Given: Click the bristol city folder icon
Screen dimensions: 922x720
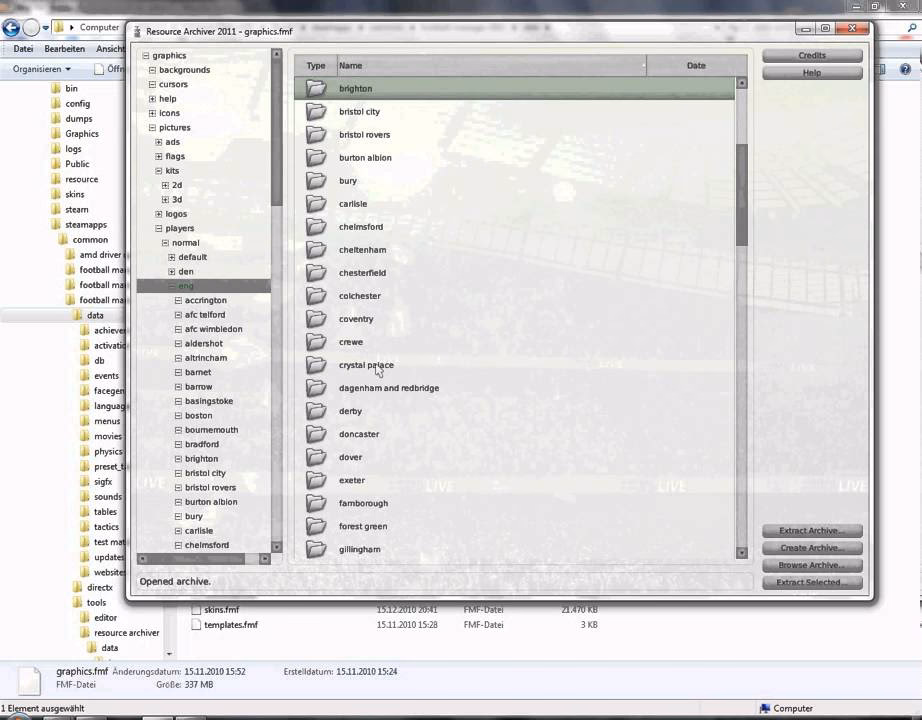Looking at the screenshot, I should (x=316, y=111).
